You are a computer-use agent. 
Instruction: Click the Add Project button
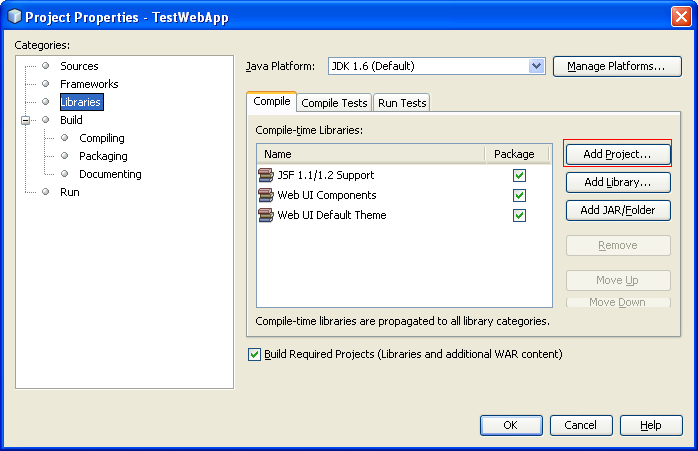point(617,154)
